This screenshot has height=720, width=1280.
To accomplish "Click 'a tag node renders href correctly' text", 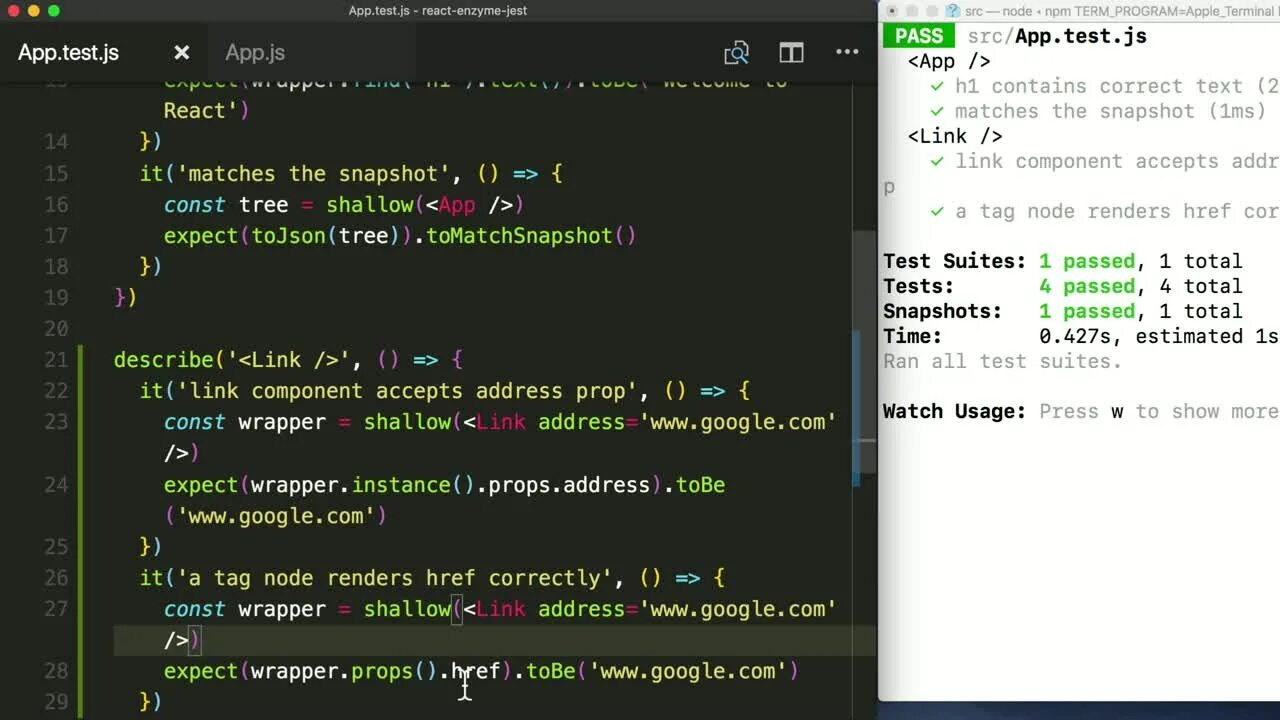I will [x=394, y=578].
